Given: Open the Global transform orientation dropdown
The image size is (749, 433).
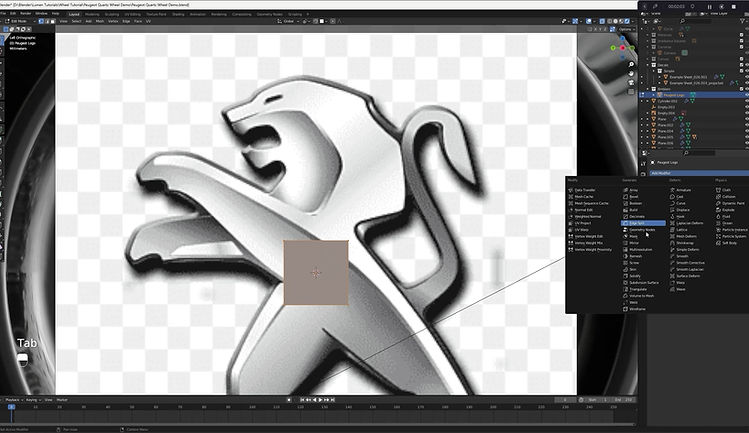Looking at the screenshot, I should [x=289, y=21].
